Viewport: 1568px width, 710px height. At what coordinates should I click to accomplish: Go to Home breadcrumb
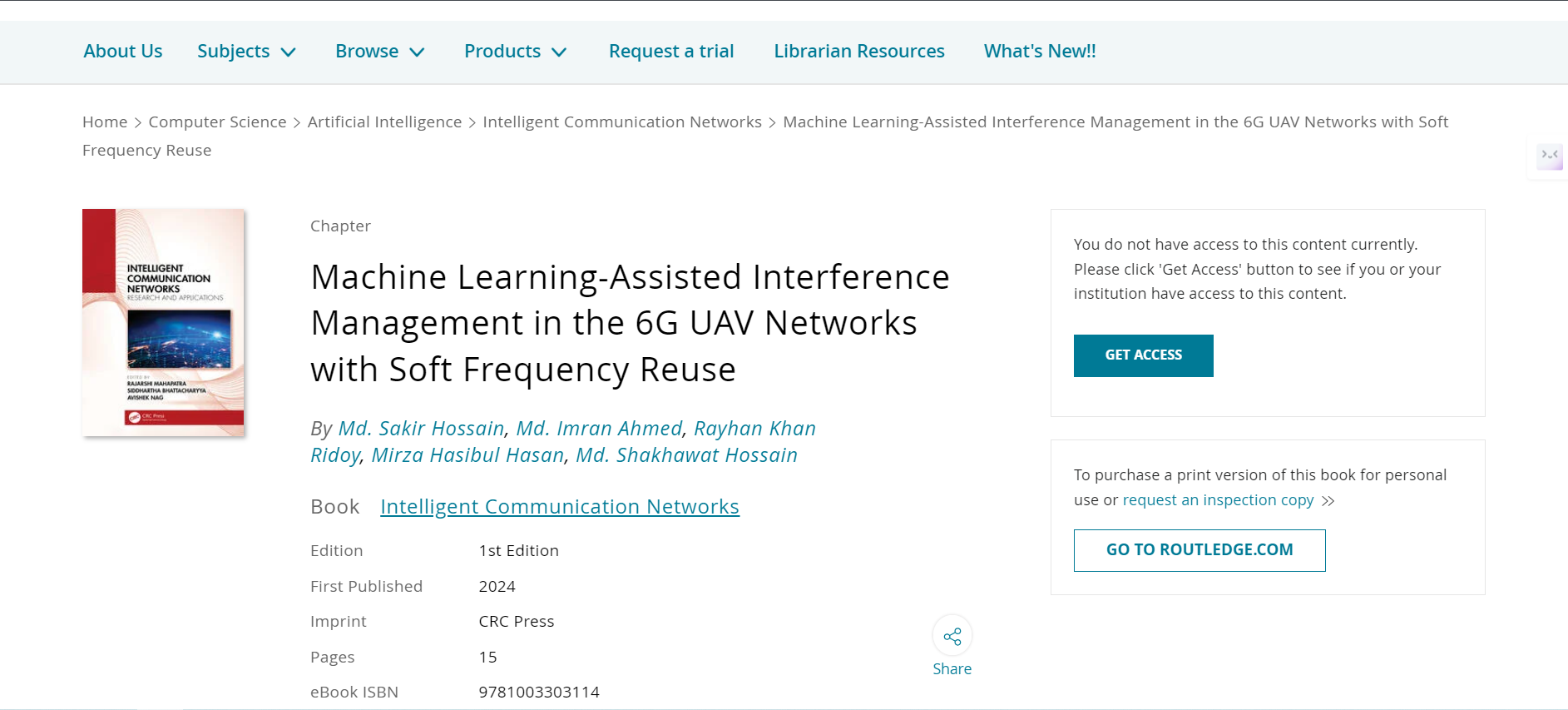(105, 122)
